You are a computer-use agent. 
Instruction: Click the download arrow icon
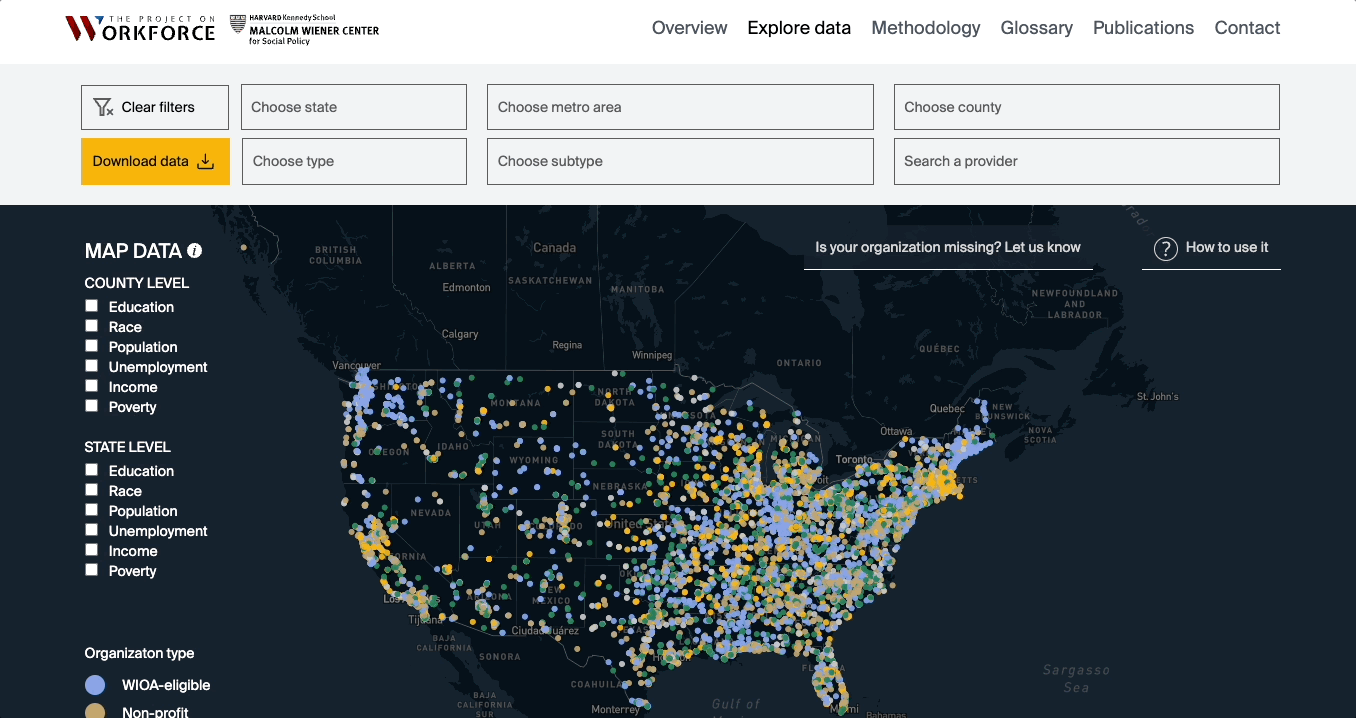tap(206, 161)
